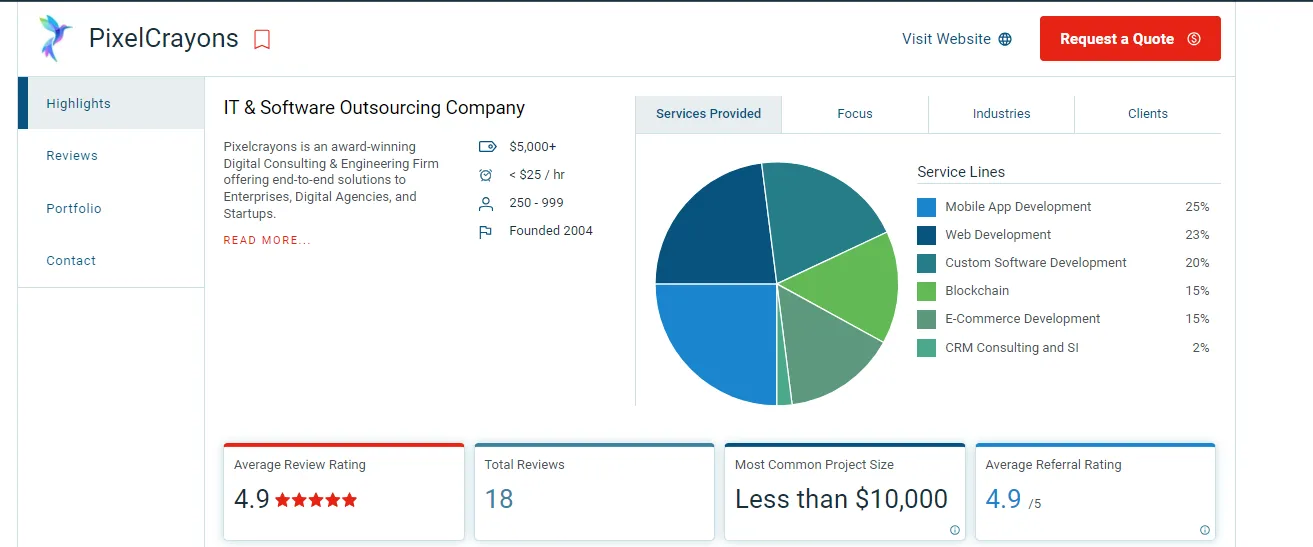Click the CRM Consulting and SI color swatch
This screenshot has height=547, width=1313.
[927, 348]
